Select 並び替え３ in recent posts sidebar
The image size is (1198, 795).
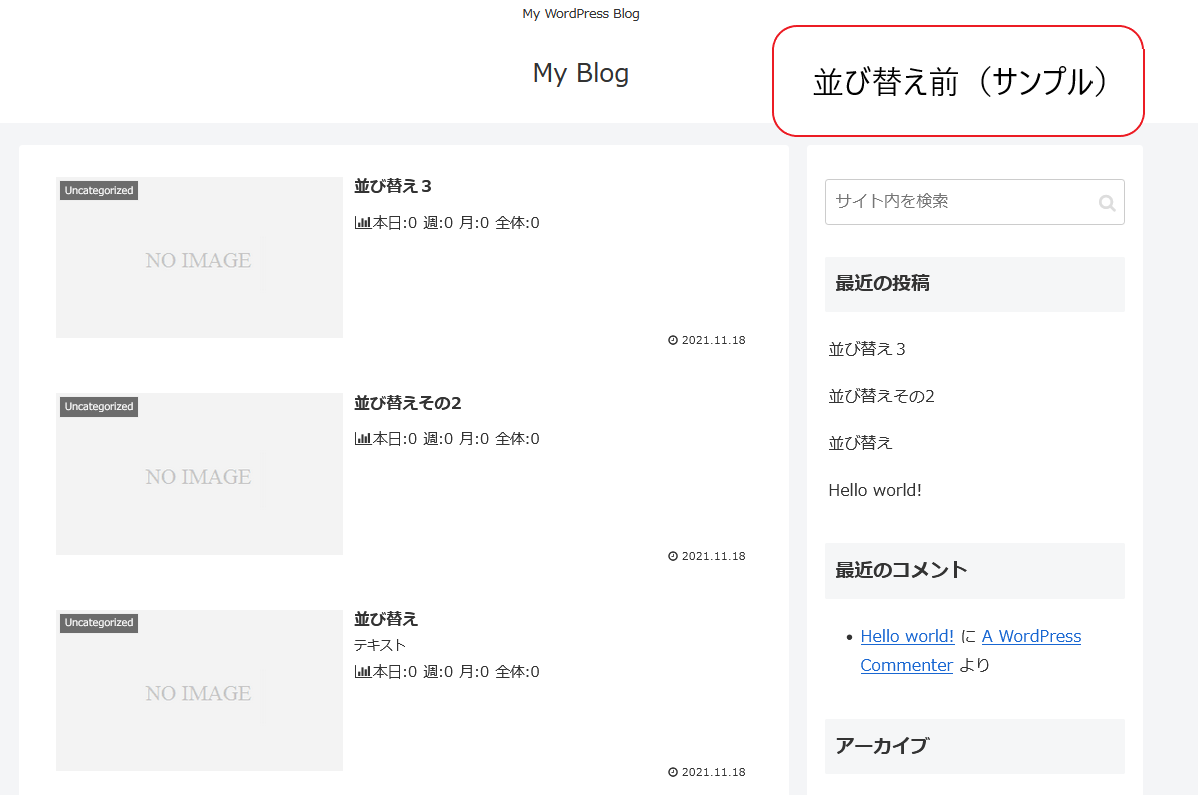pyautogui.click(x=867, y=349)
